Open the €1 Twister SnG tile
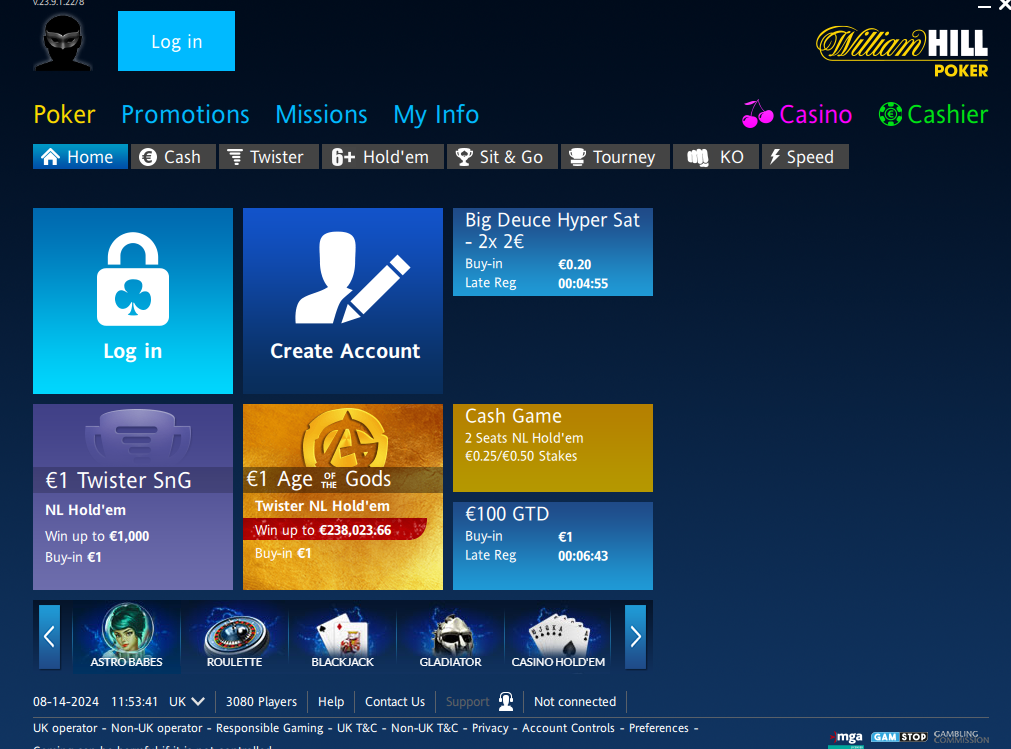1011x749 pixels. (133, 496)
